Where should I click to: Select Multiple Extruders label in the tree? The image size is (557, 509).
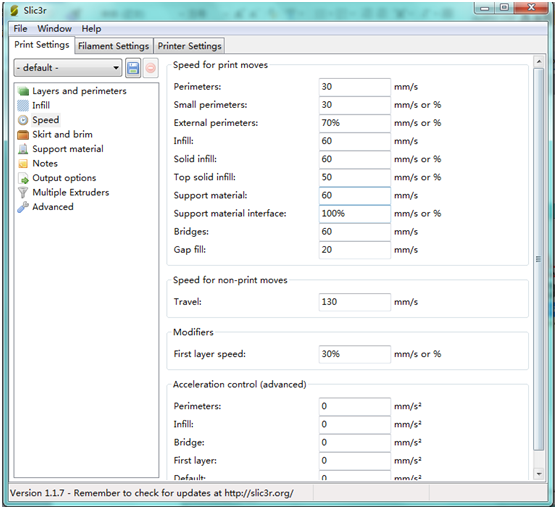click(71, 193)
